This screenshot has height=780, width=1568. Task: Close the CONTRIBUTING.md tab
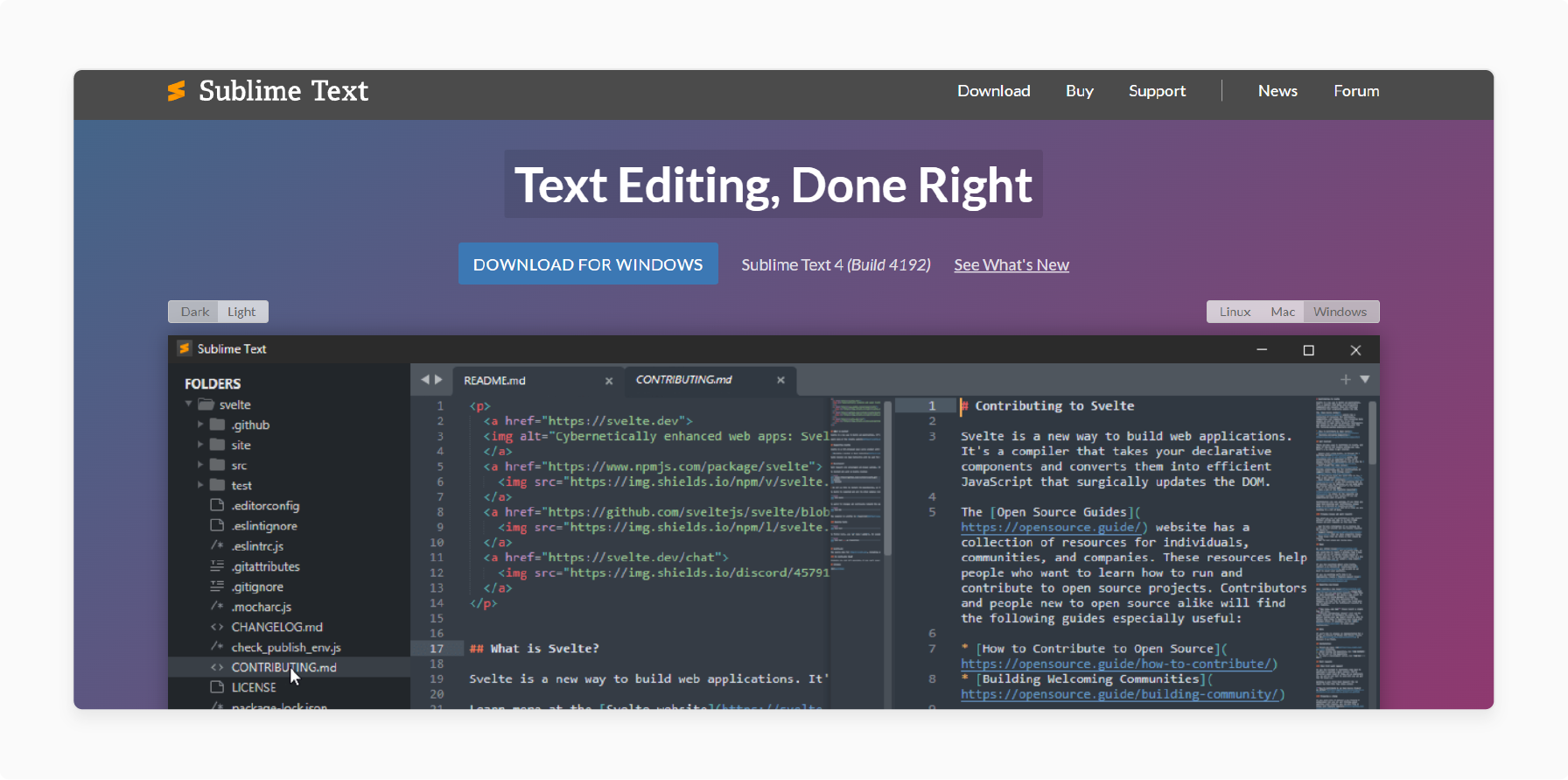point(780,380)
